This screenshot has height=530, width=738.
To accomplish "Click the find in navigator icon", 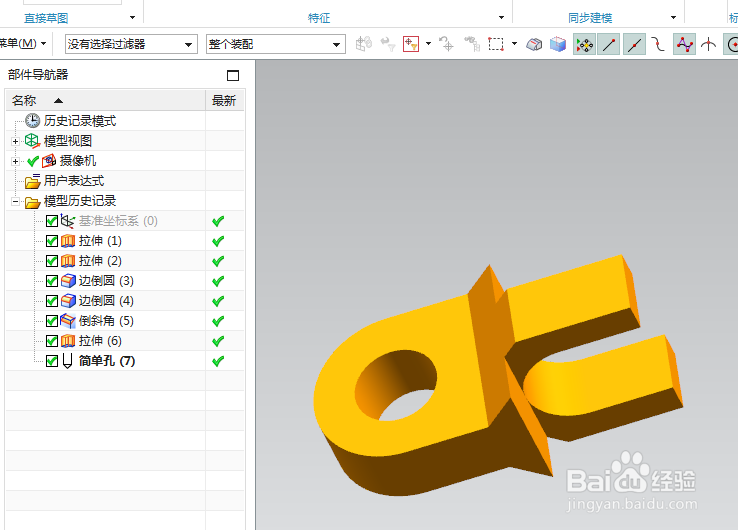I will coord(472,44).
